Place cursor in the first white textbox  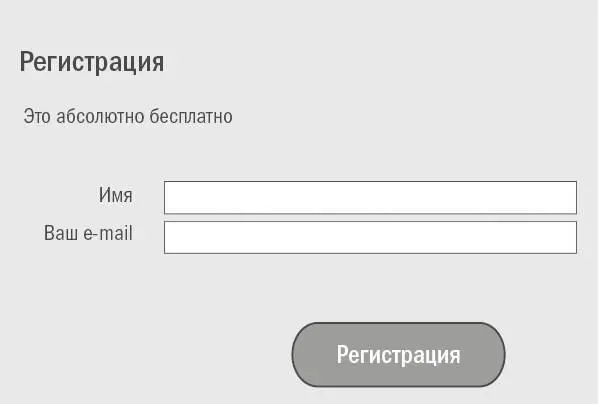click(x=370, y=197)
